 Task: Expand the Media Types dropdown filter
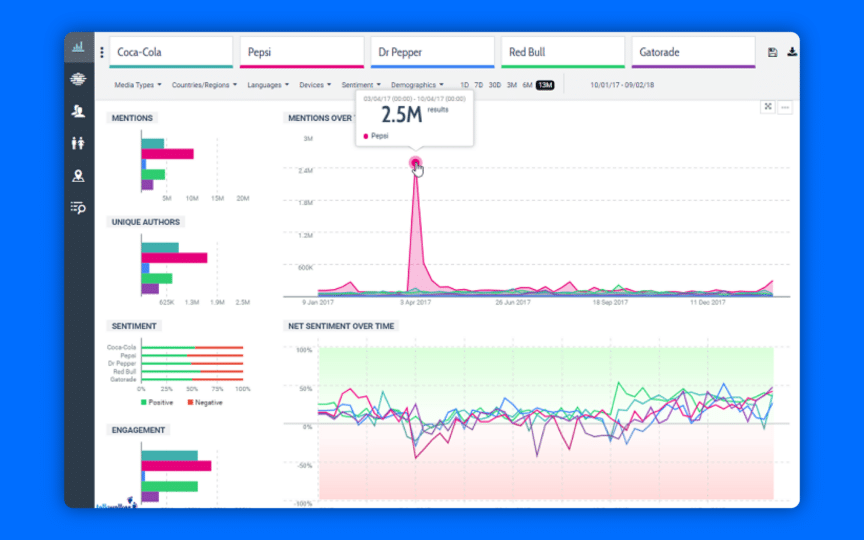point(138,85)
